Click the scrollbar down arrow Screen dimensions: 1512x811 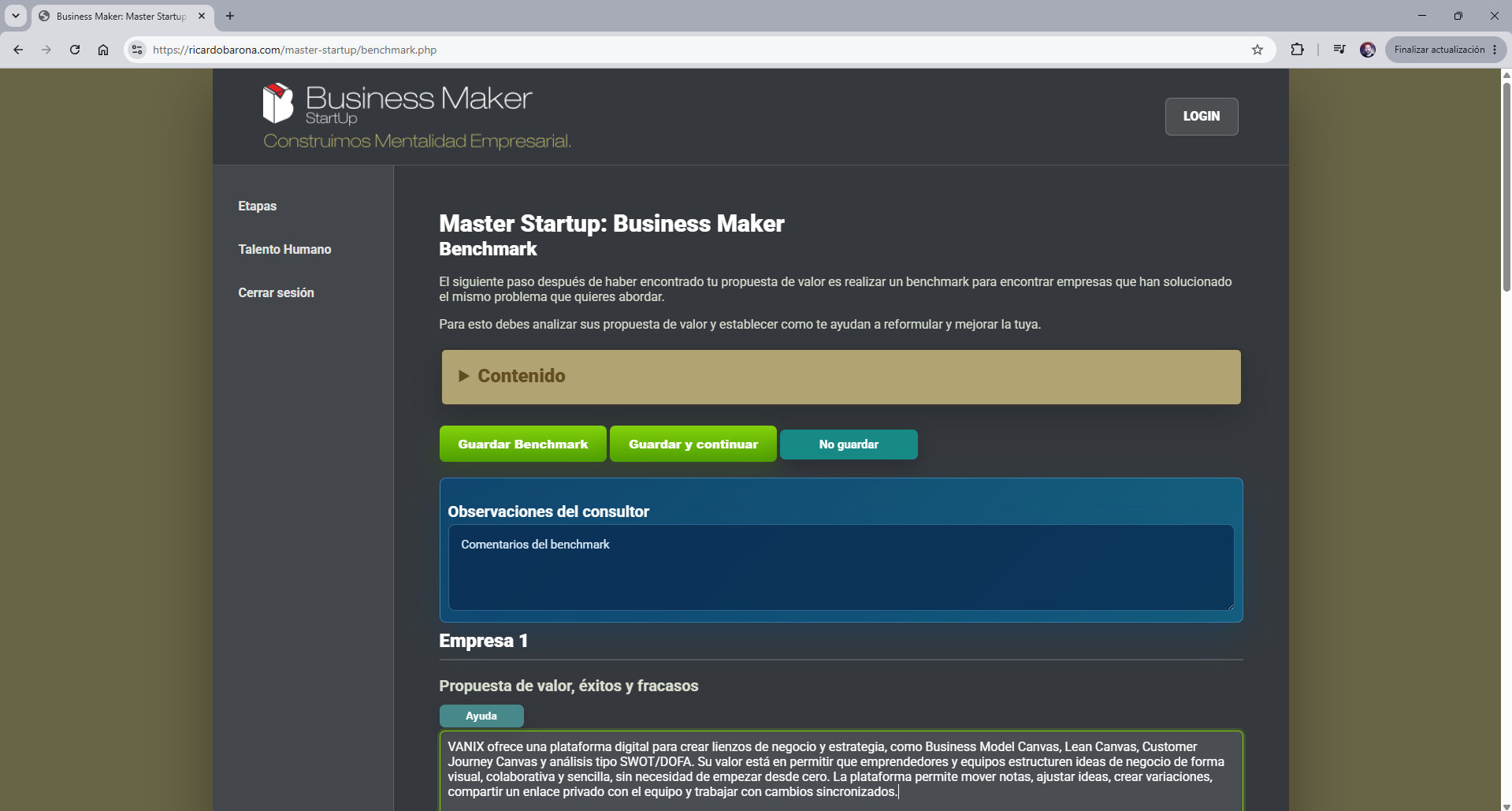coord(1506,805)
